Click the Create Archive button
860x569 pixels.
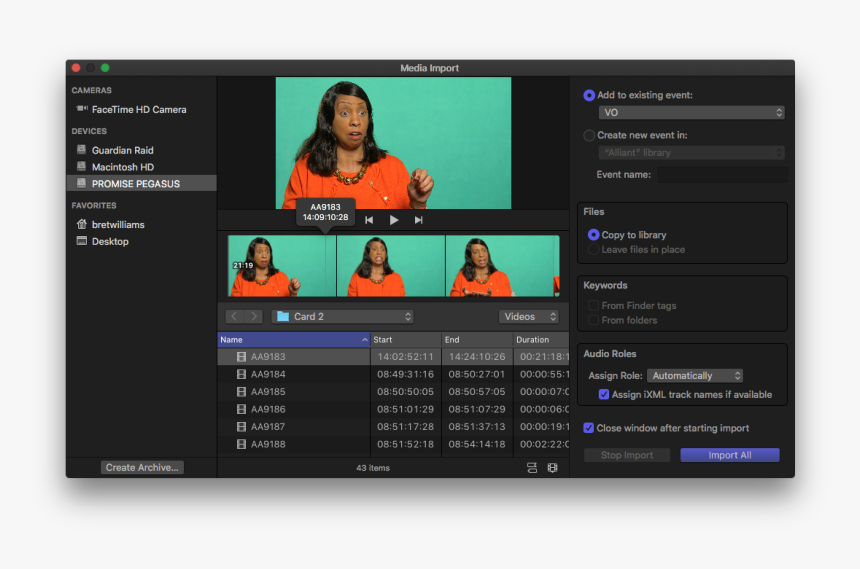click(x=142, y=467)
